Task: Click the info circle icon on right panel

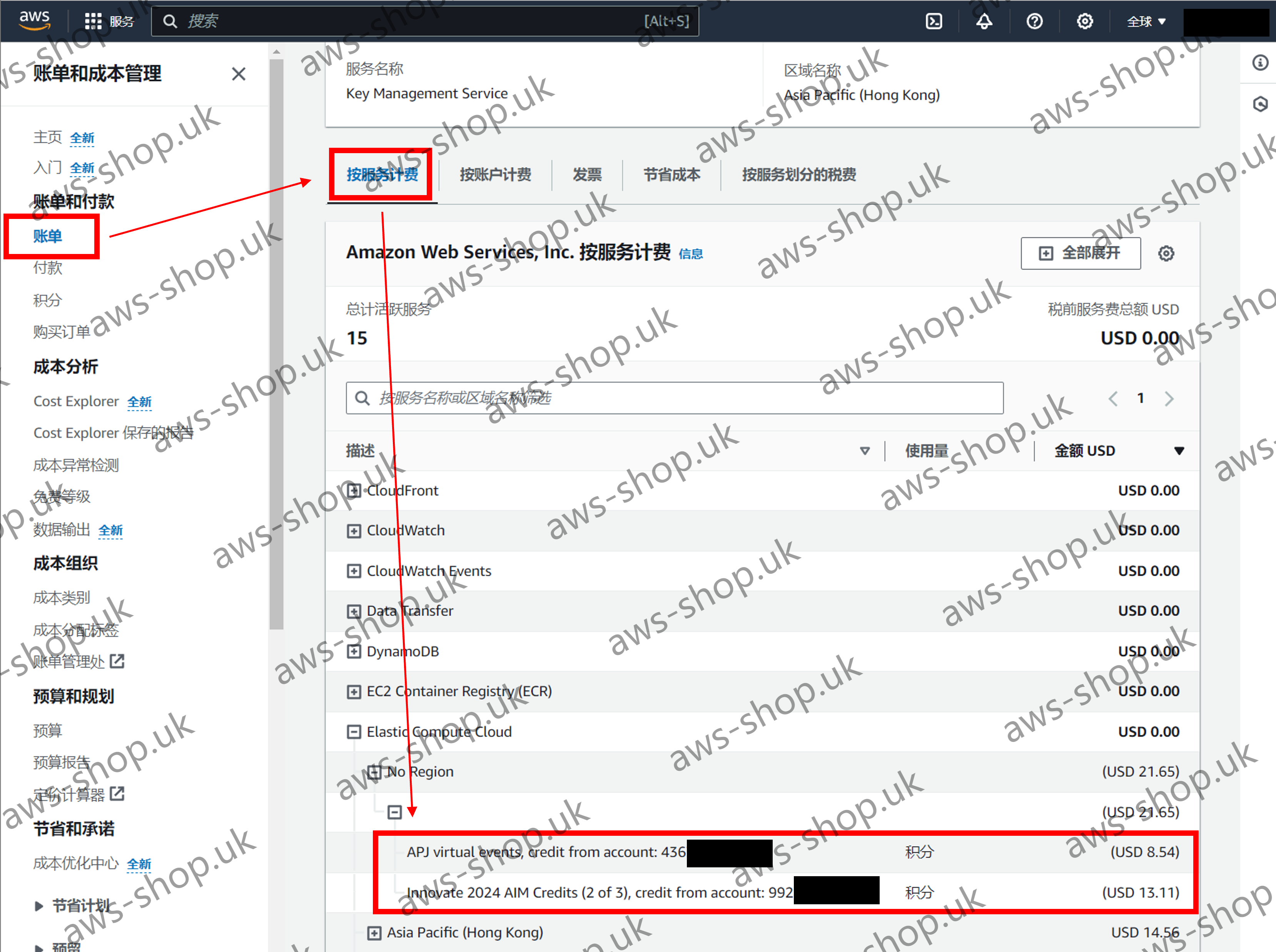Action: coord(1261,62)
